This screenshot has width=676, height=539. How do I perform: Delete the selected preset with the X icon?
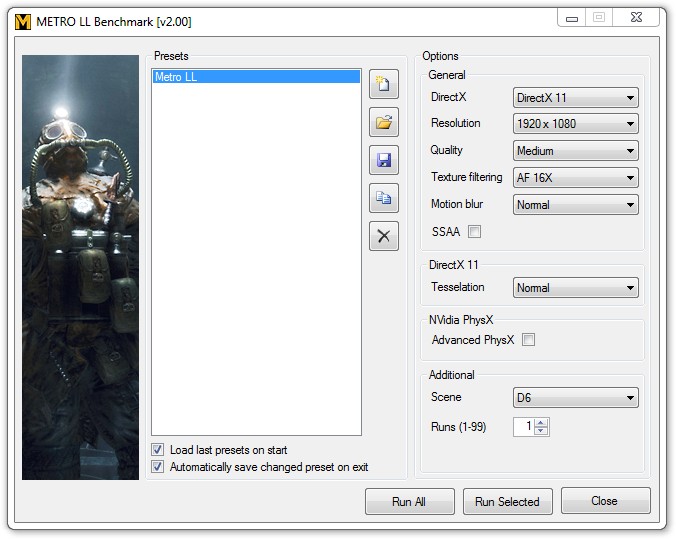click(x=384, y=236)
